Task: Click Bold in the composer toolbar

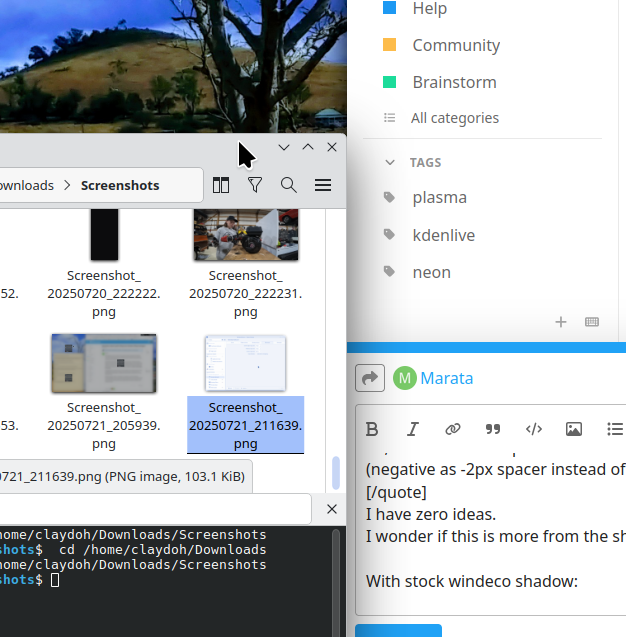Action: [372, 429]
